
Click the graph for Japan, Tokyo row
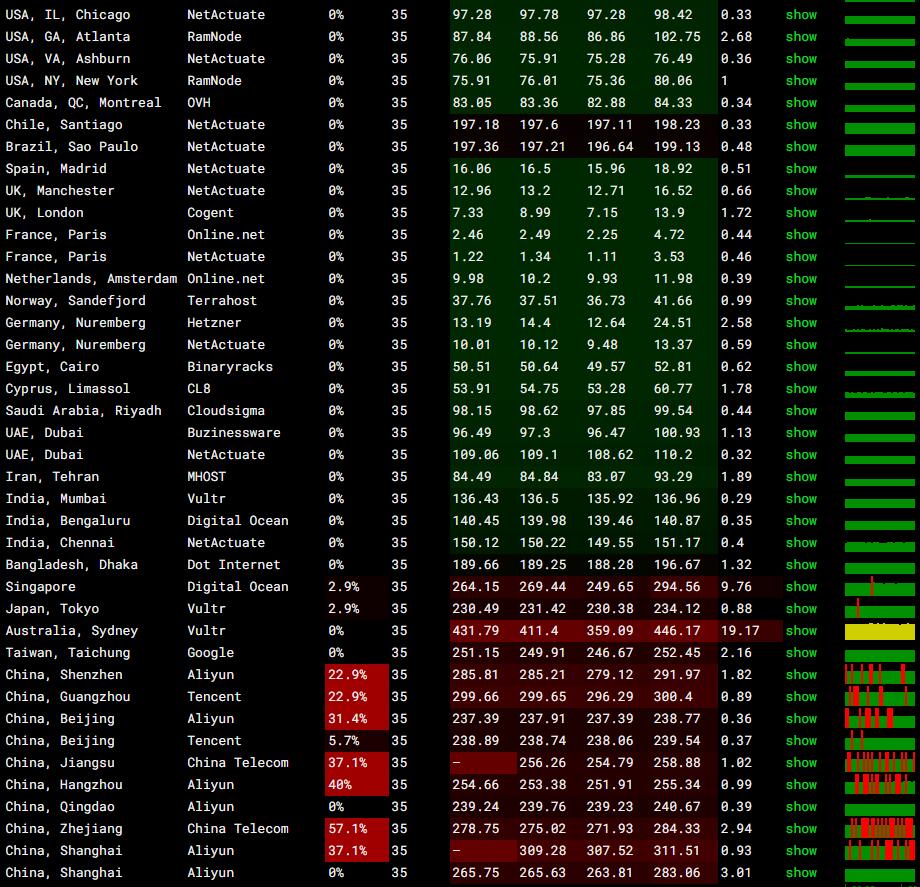click(880, 608)
